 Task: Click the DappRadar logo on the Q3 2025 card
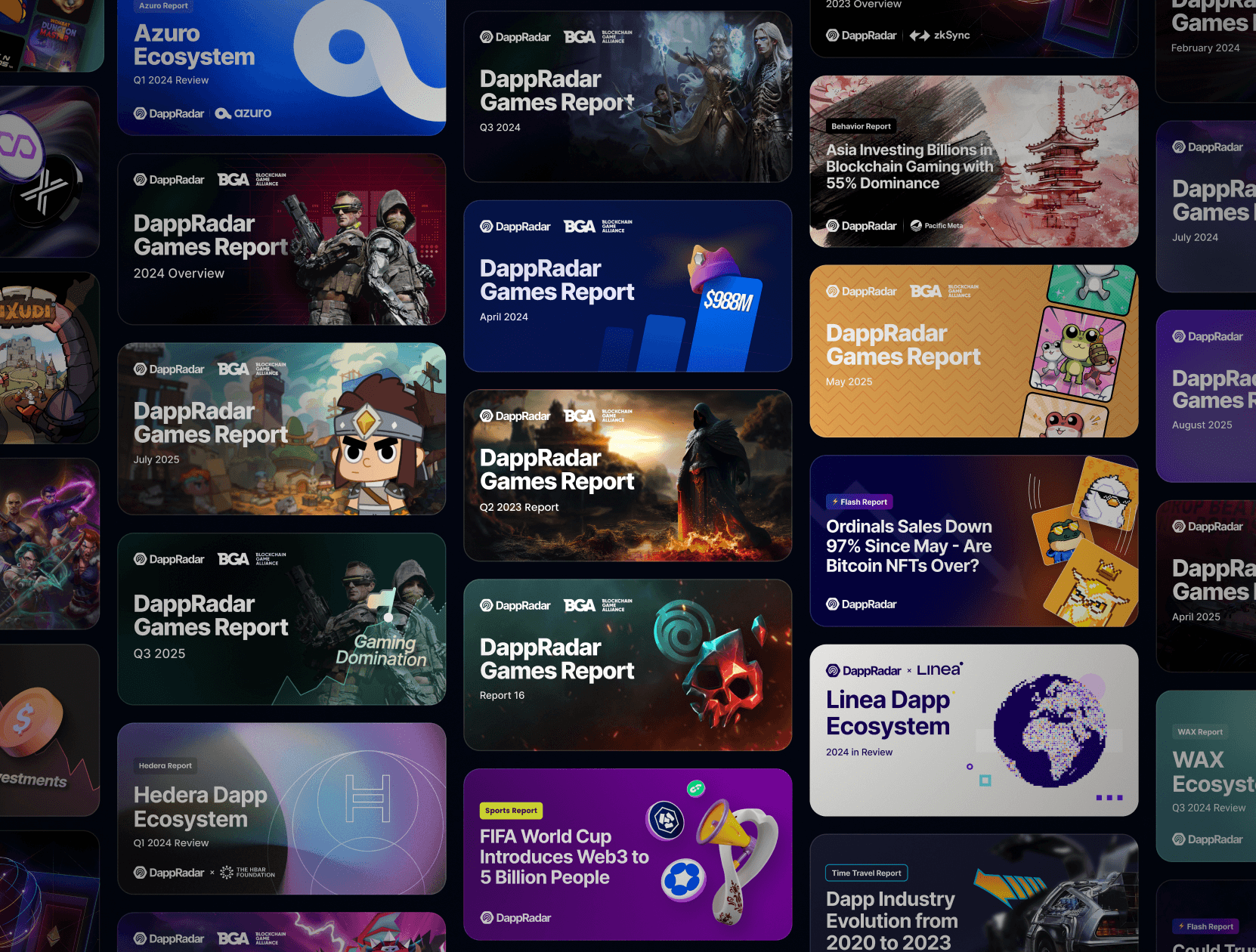click(x=169, y=559)
